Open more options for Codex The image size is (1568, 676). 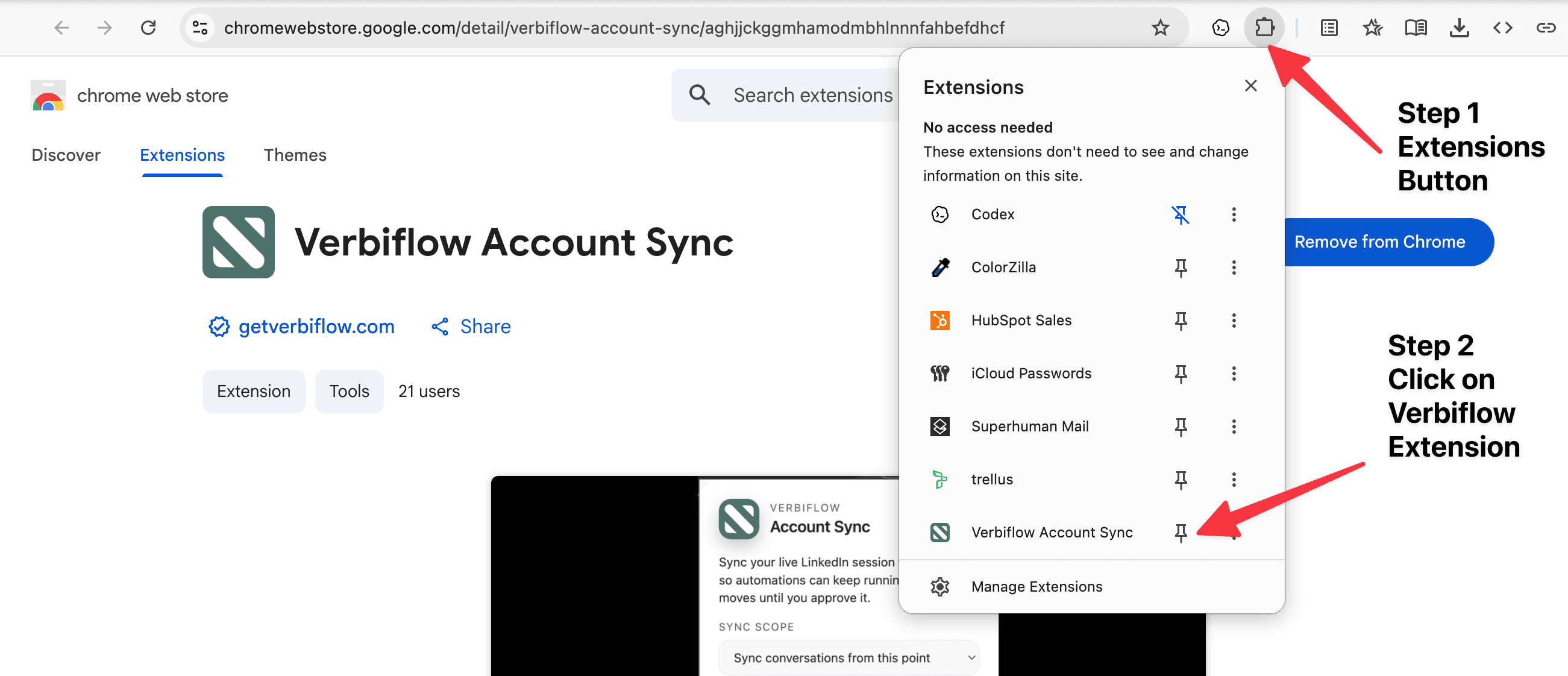(1233, 214)
